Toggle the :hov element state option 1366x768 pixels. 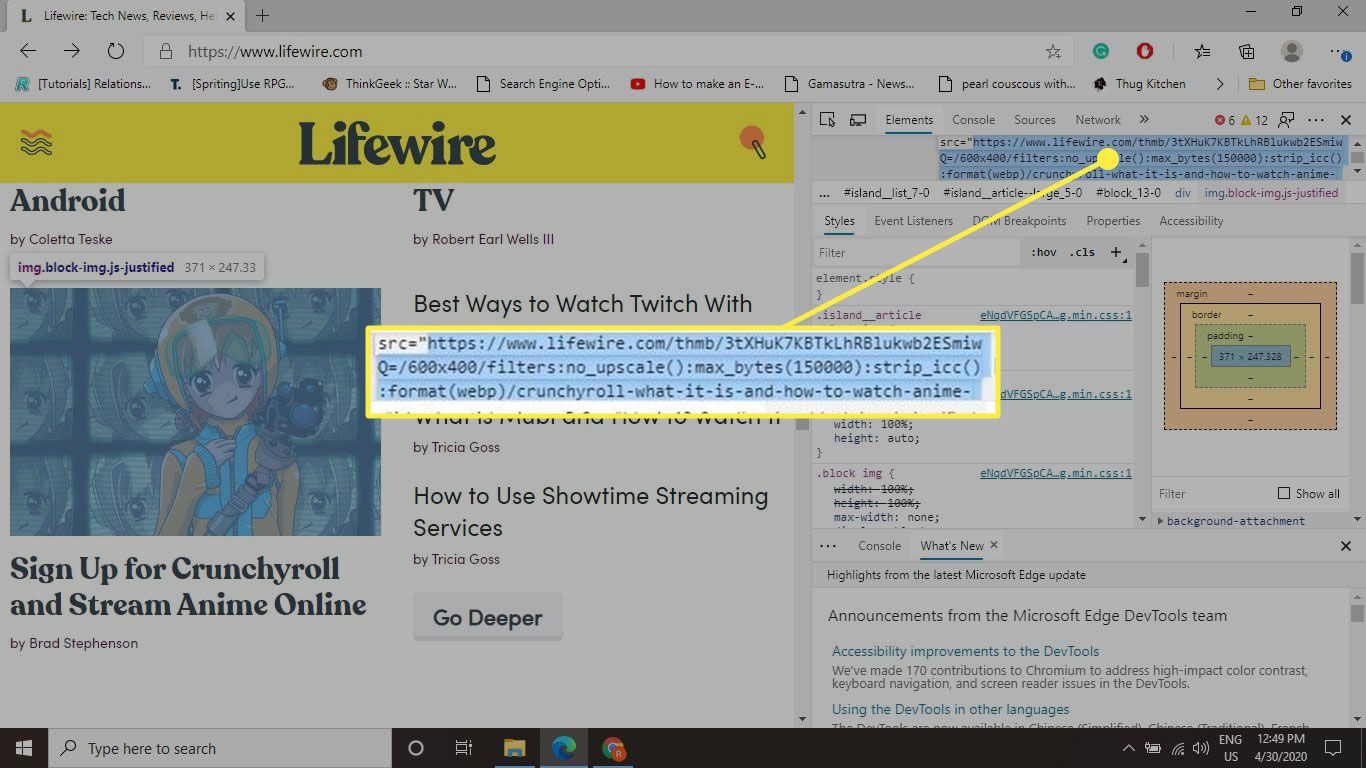click(x=1044, y=252)
